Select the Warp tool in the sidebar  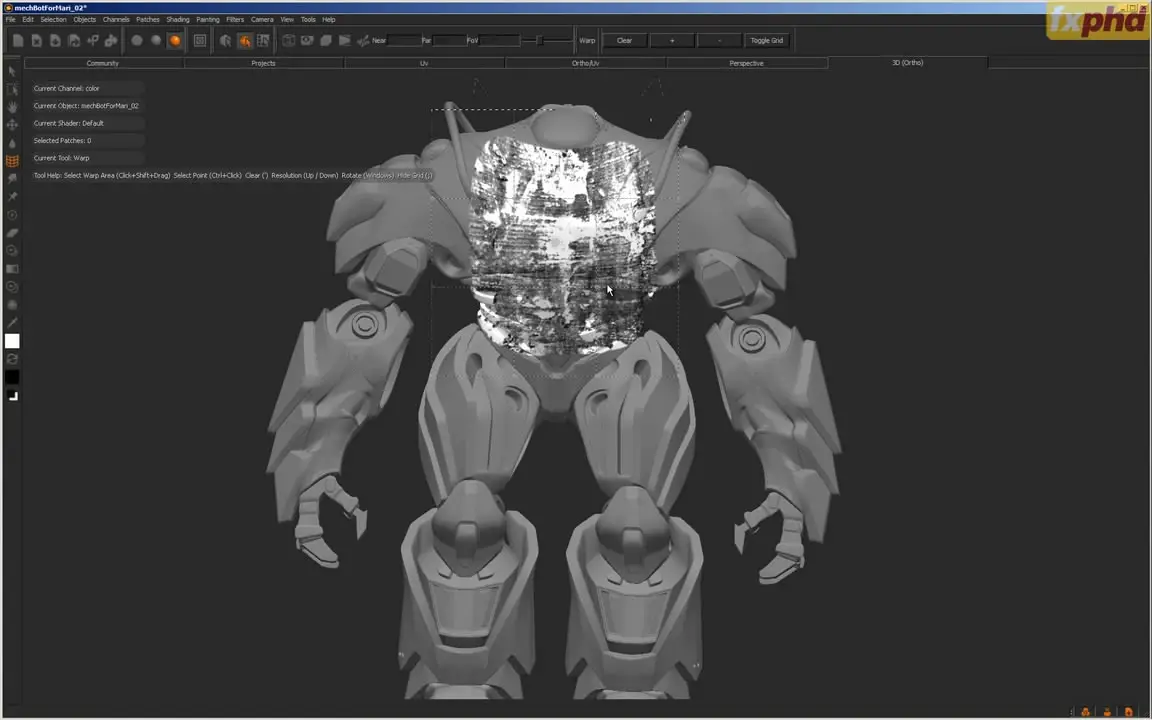tap(12, 160)
